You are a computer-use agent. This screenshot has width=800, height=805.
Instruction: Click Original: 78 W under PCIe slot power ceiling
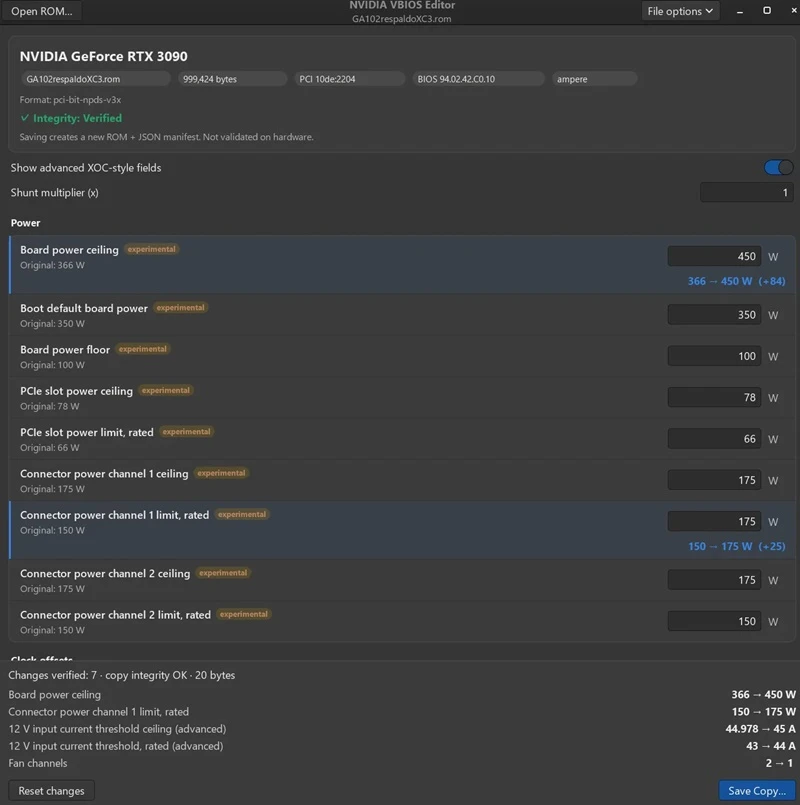50,406
